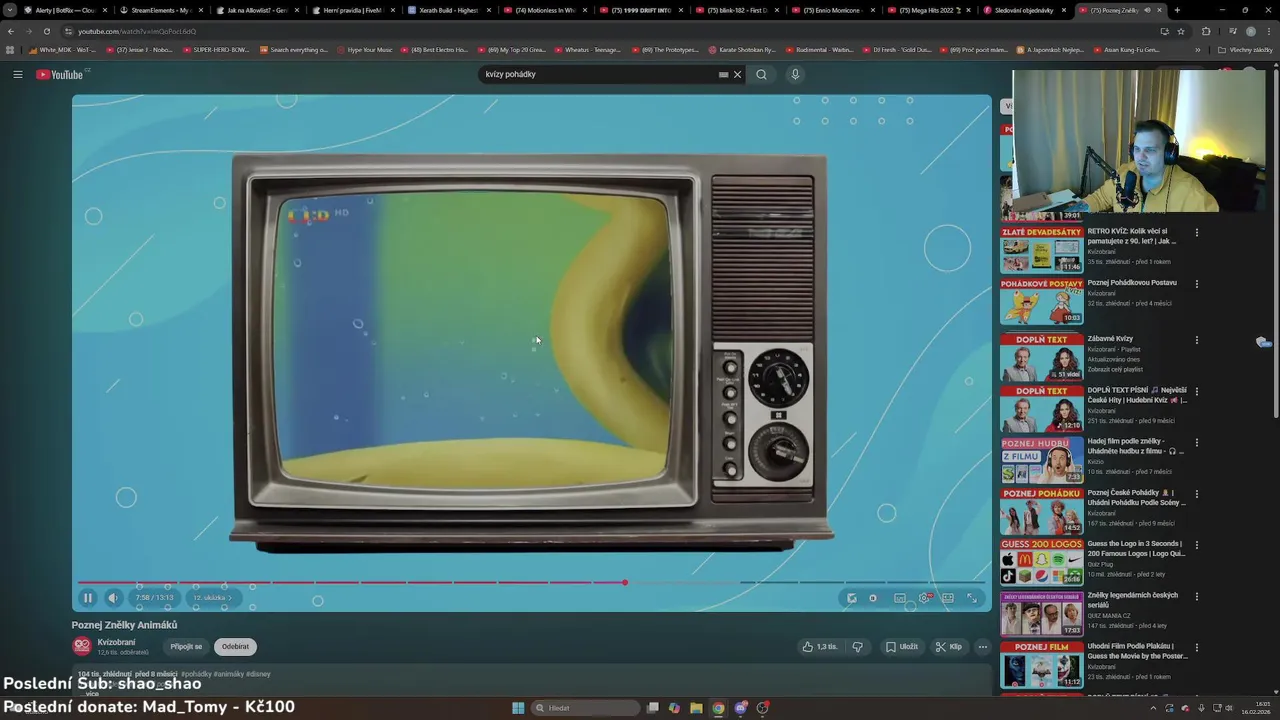Open the 'Hype Your Music' bookmark
This screenshot has width=1280, height=720.
pyautogui.click(x=365, y=50)
